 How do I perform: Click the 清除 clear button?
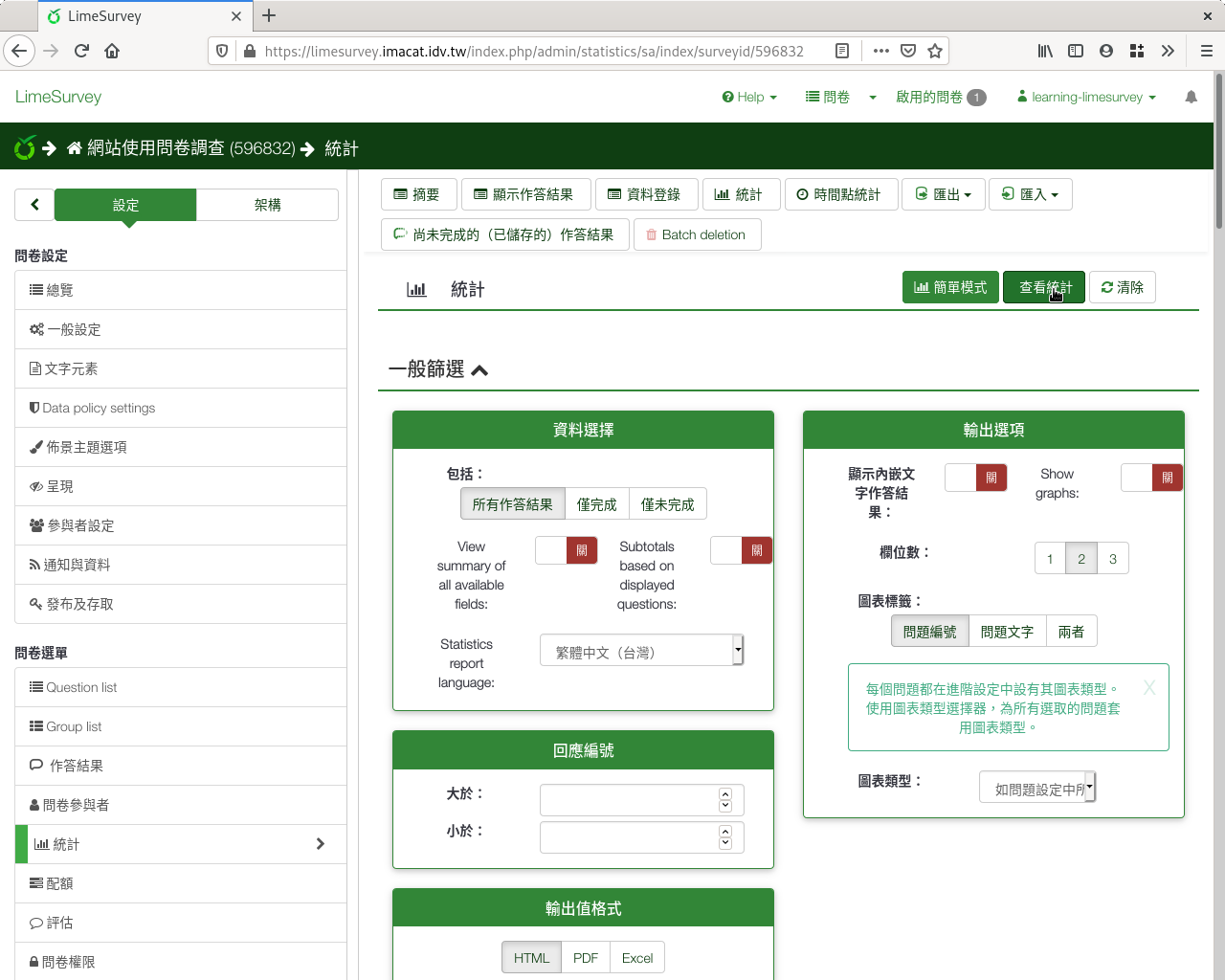(1122, 287)
